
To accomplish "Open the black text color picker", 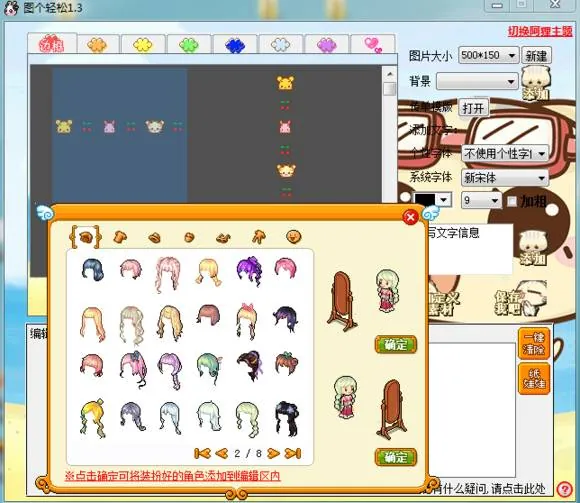I will [432, 200].
